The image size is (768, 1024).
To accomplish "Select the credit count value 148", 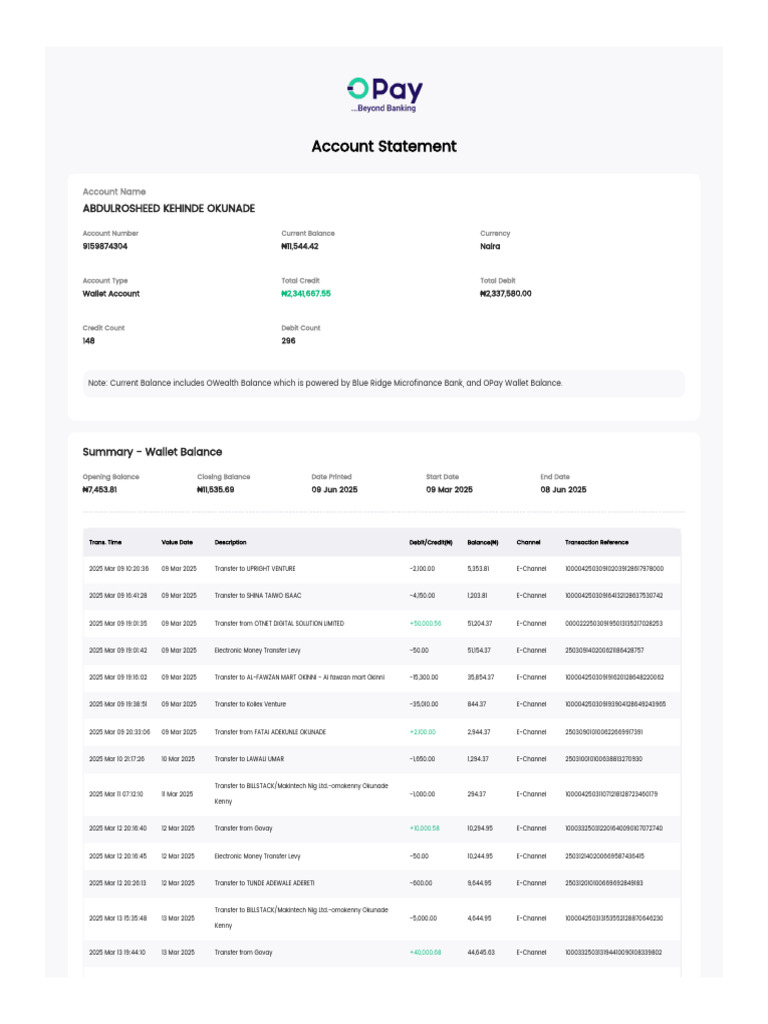I will 88,341.
